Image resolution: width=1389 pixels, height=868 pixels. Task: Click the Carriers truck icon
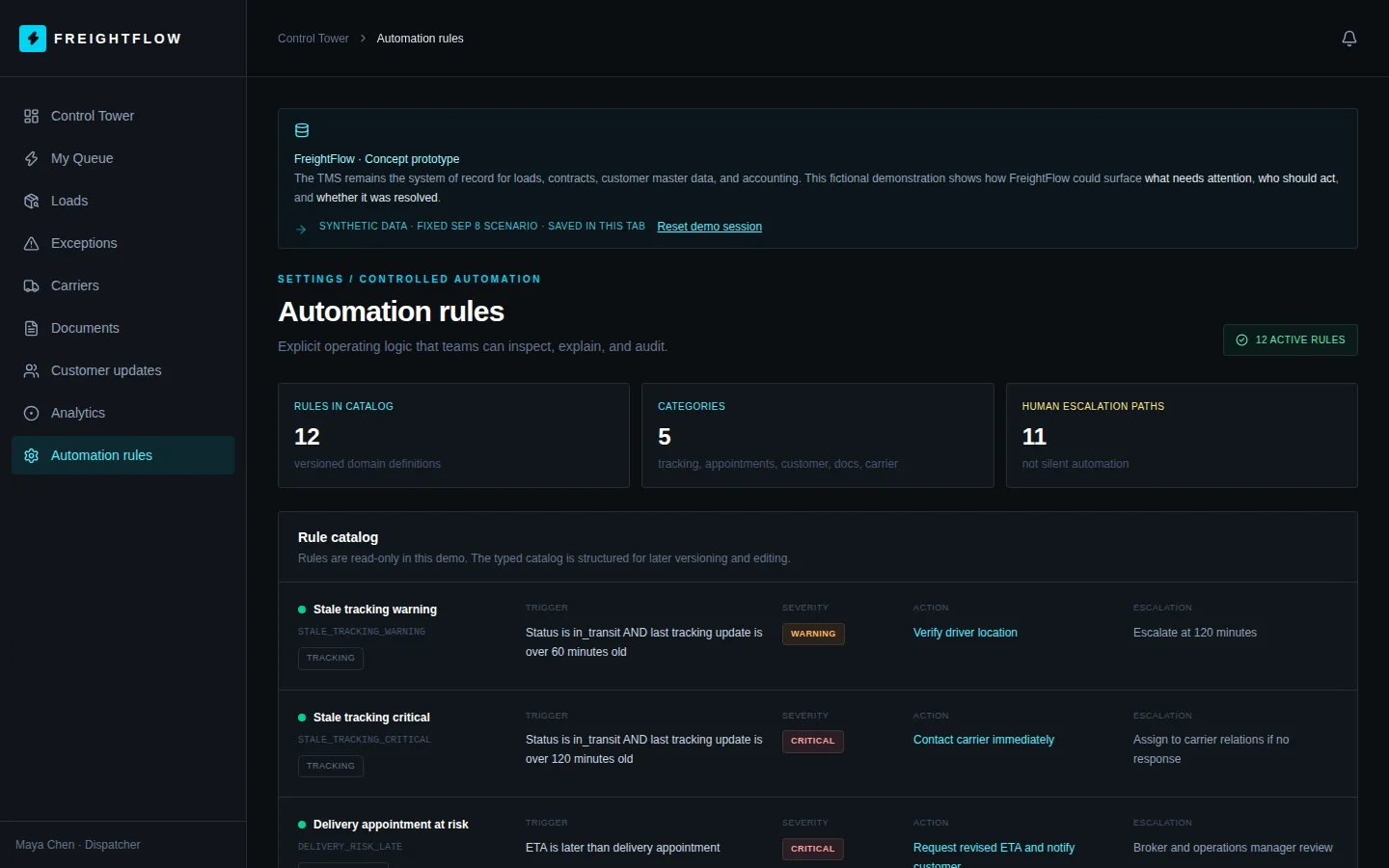tap(31, 285)
